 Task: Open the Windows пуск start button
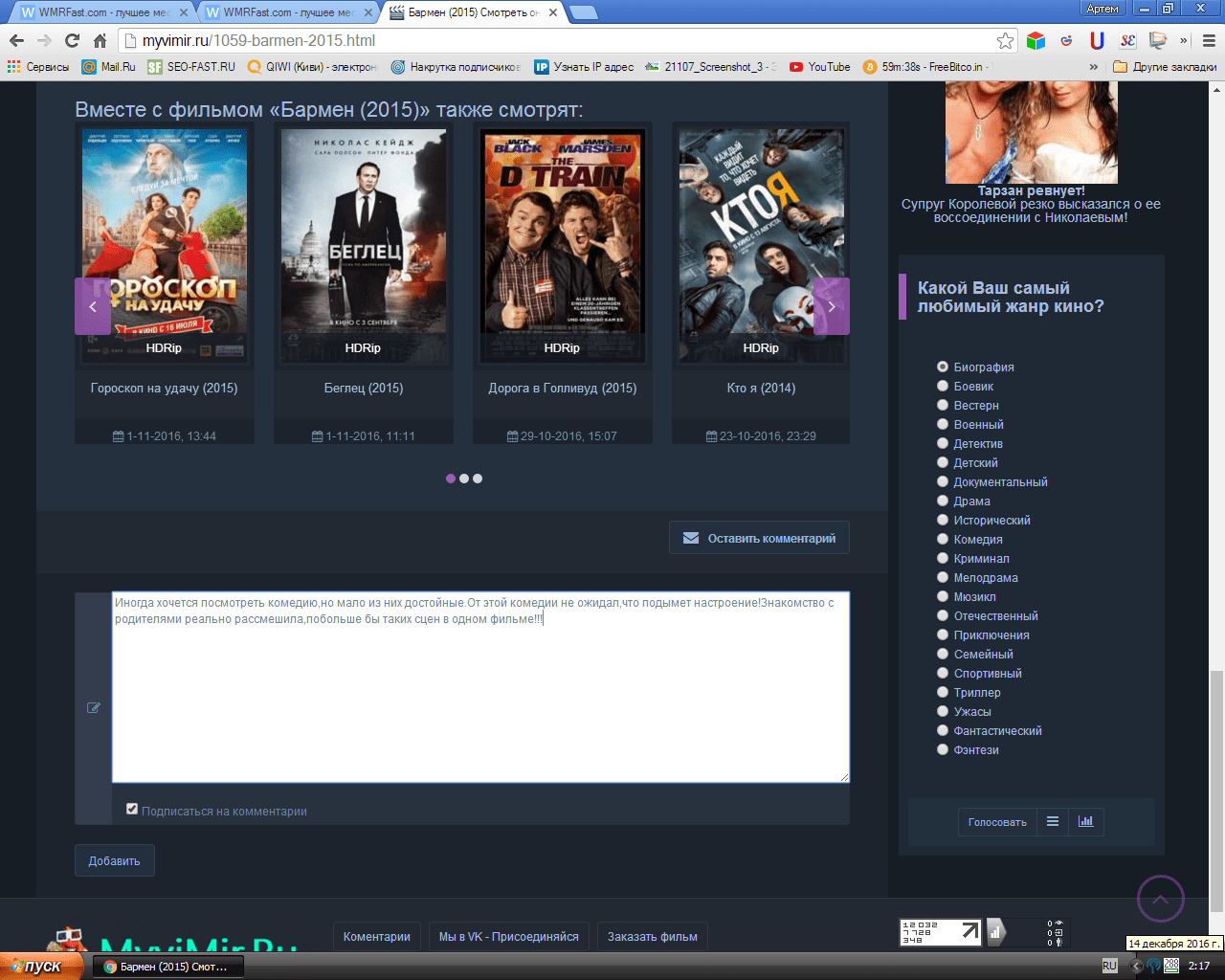(40, 967)
